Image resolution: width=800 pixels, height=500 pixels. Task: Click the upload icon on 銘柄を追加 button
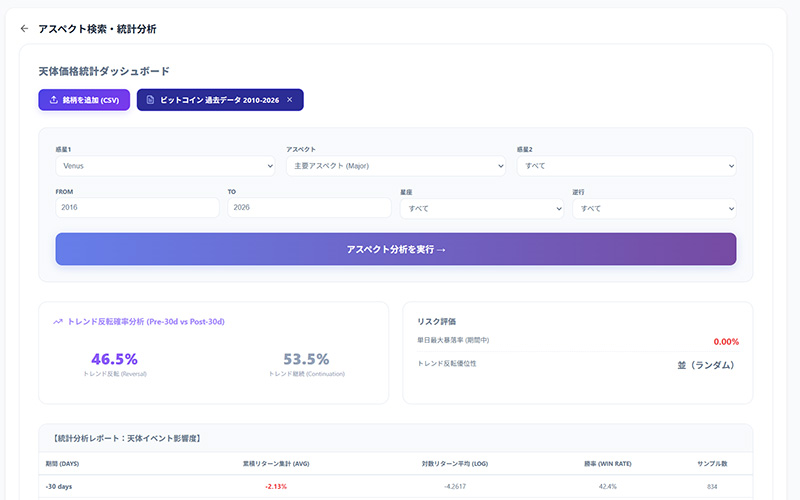point(52,100)
